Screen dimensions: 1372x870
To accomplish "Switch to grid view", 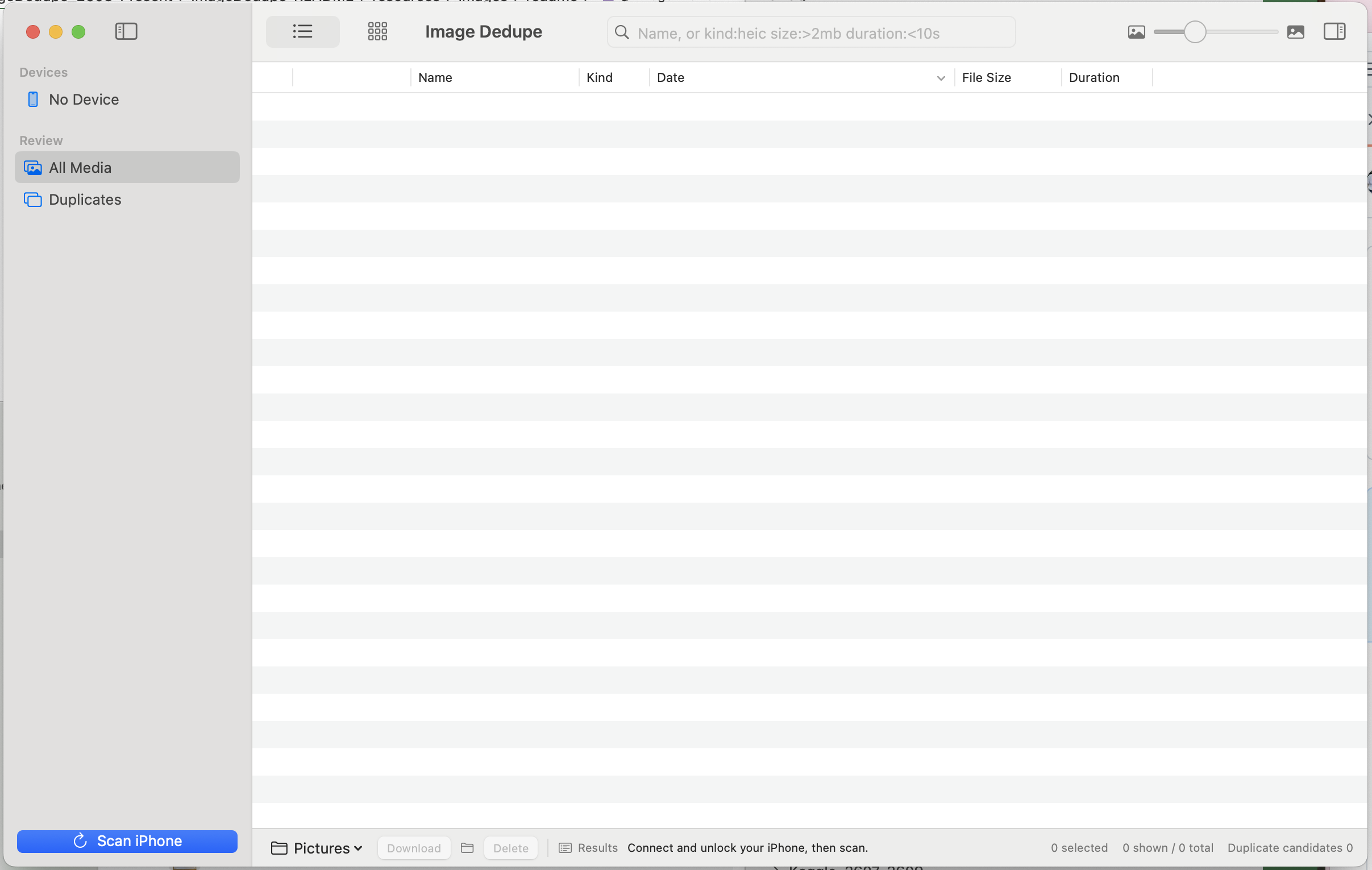I will point(377,31).
